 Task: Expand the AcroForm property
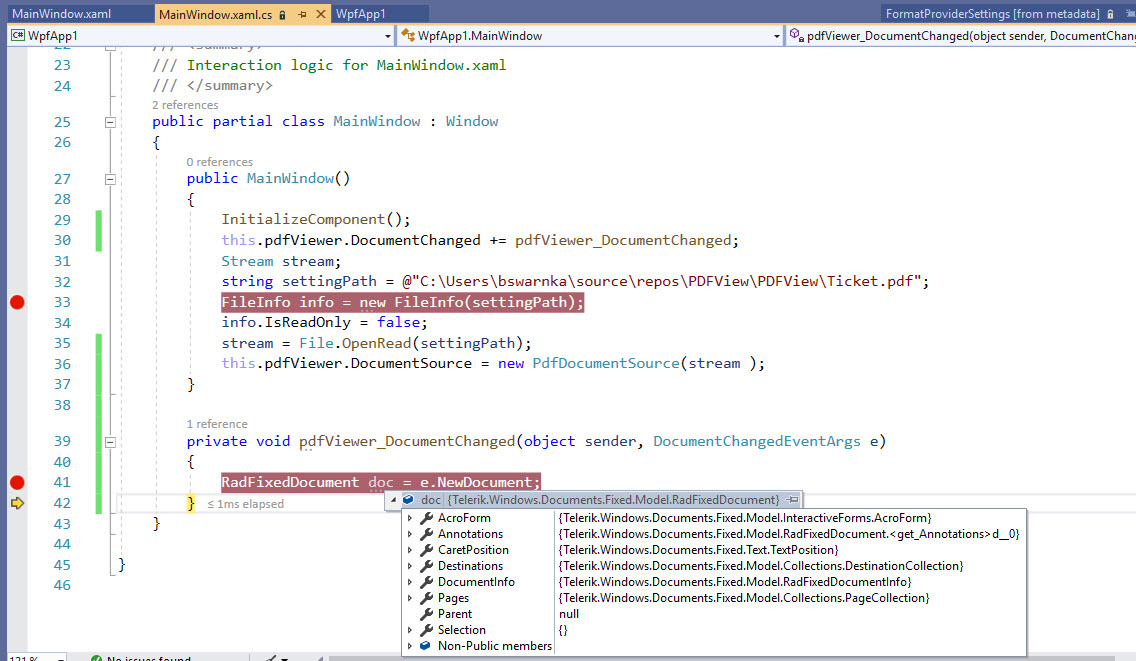point(410,518)
